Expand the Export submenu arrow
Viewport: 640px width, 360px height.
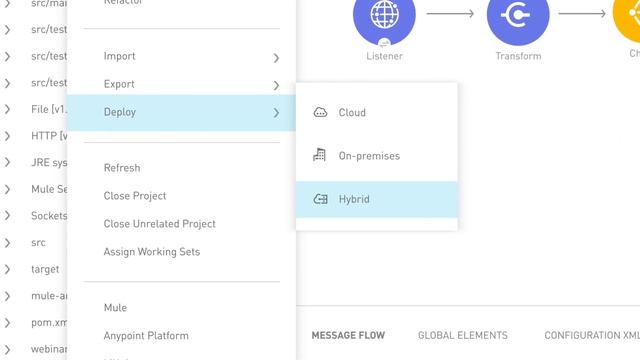tap(276, 85)
